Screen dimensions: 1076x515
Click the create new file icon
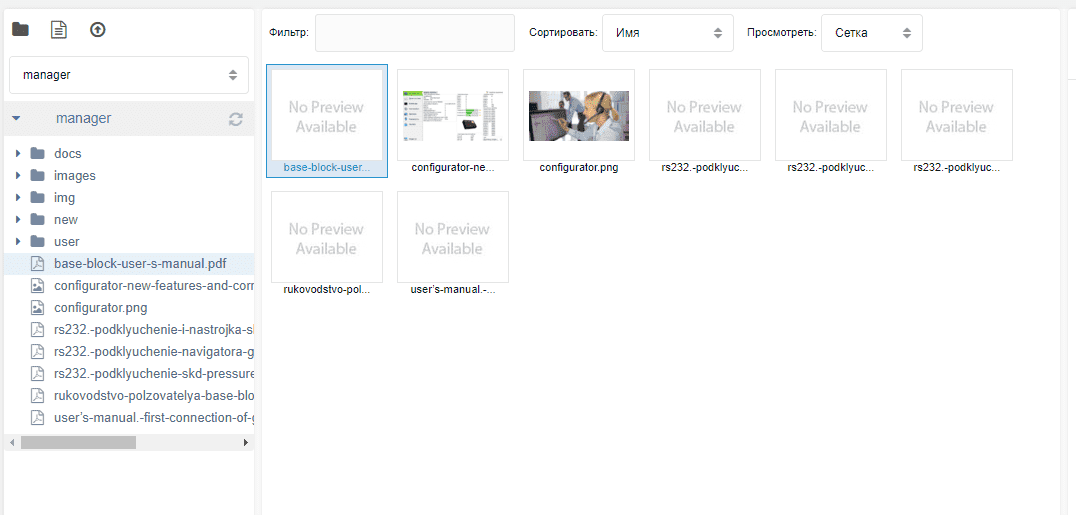pos(59,30)
